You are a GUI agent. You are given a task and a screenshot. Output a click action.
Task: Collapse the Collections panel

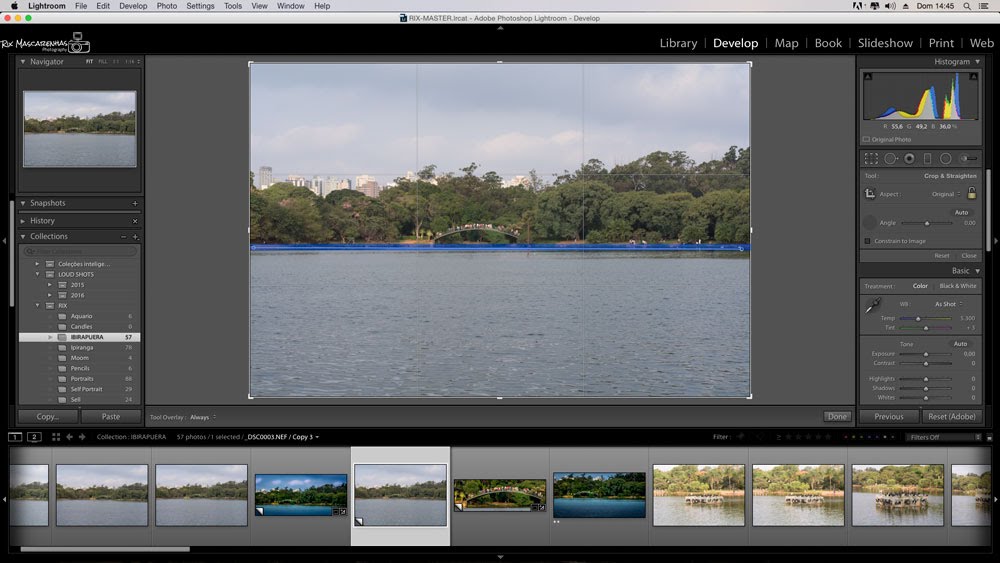pyautogui.click(x=23, y=237)
